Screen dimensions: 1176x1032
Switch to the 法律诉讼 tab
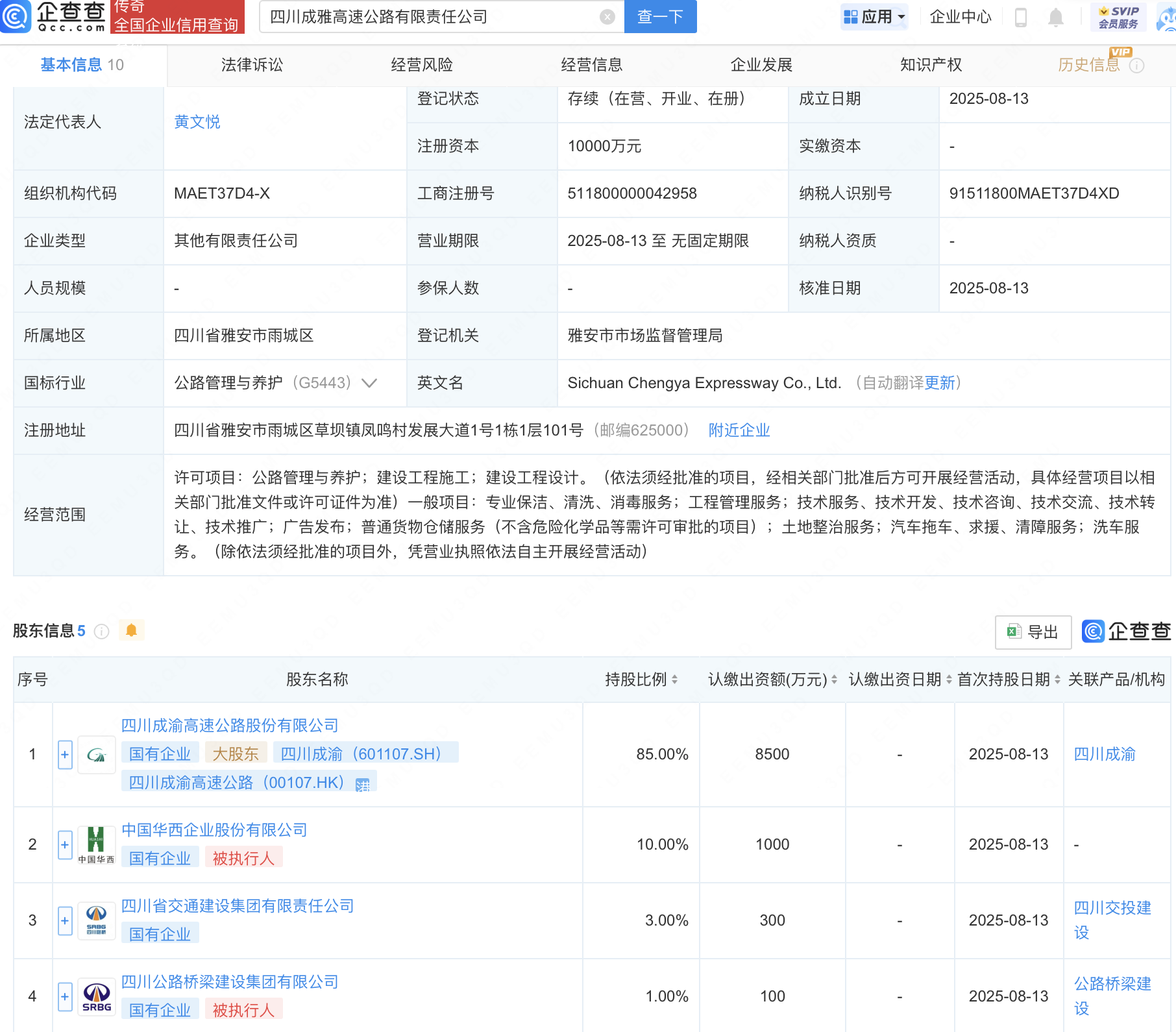252,65
